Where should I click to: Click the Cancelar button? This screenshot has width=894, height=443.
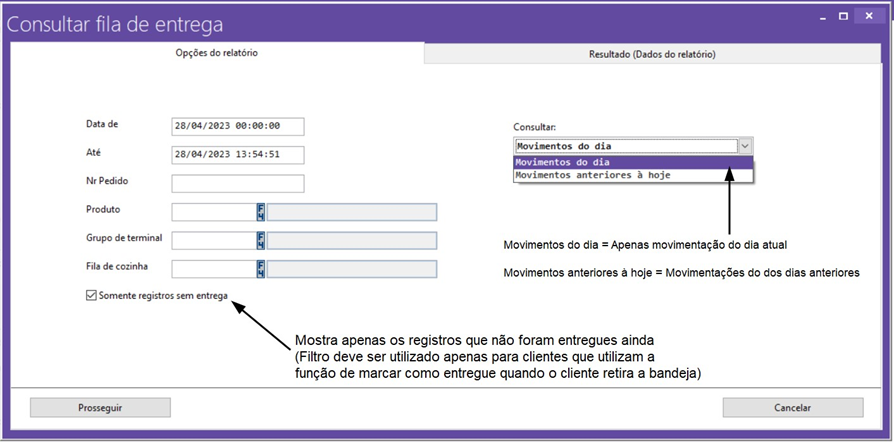792,407
